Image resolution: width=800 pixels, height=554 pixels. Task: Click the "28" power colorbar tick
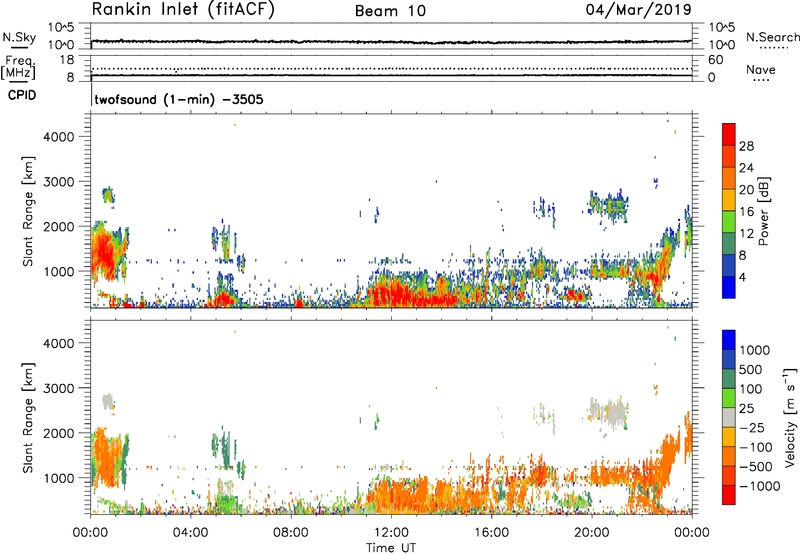(x=746, y=146)
